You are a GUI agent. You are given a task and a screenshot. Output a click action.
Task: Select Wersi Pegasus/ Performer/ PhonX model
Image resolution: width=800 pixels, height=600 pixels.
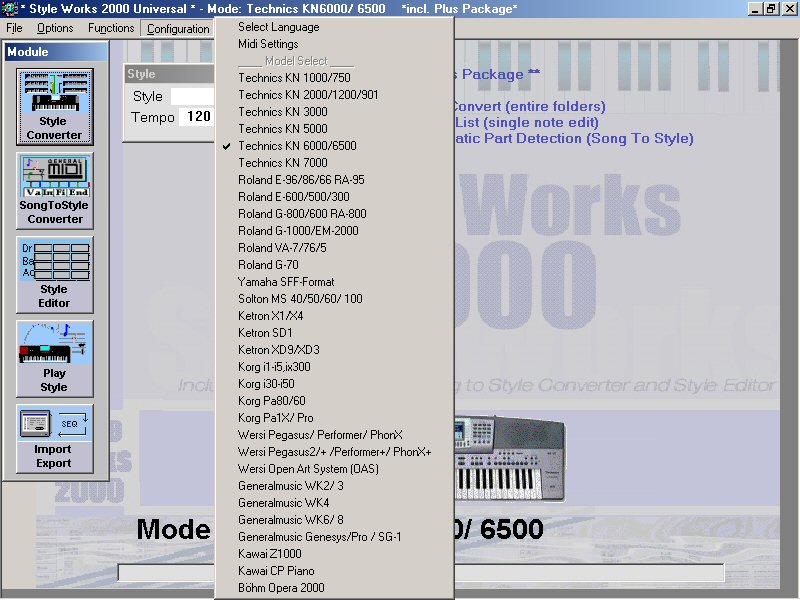(334, 435)
